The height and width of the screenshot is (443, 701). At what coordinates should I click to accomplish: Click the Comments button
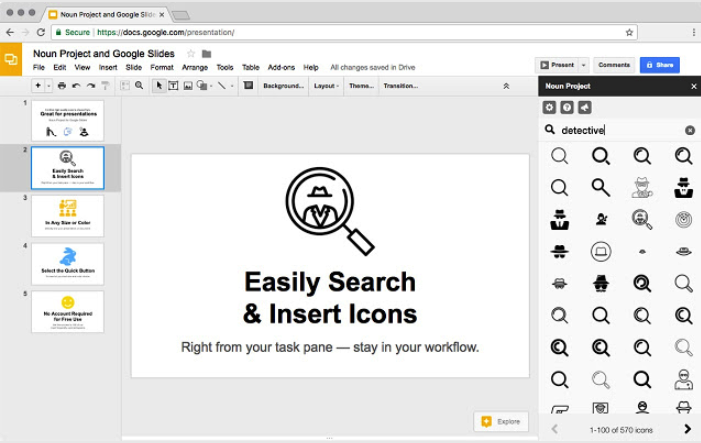614,65
